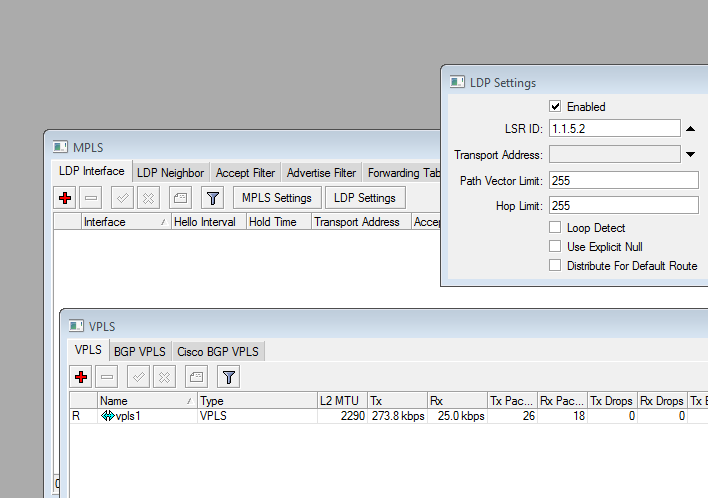This screenshot has height=498, width=708.
Task: Click the VPLS window title icon
Action: click(76, 326)
